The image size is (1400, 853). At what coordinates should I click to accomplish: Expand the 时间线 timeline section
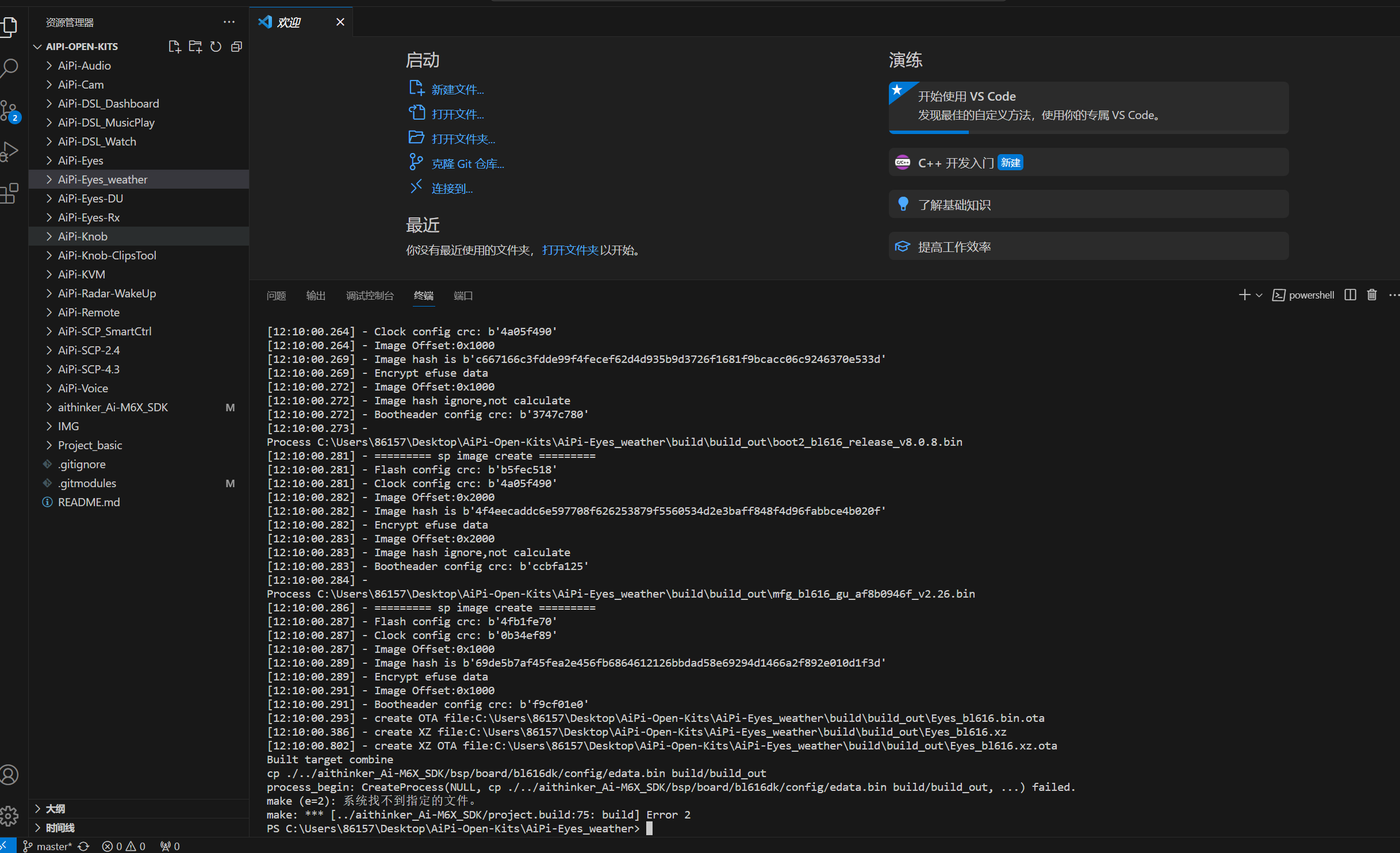[x=139, y=828]
